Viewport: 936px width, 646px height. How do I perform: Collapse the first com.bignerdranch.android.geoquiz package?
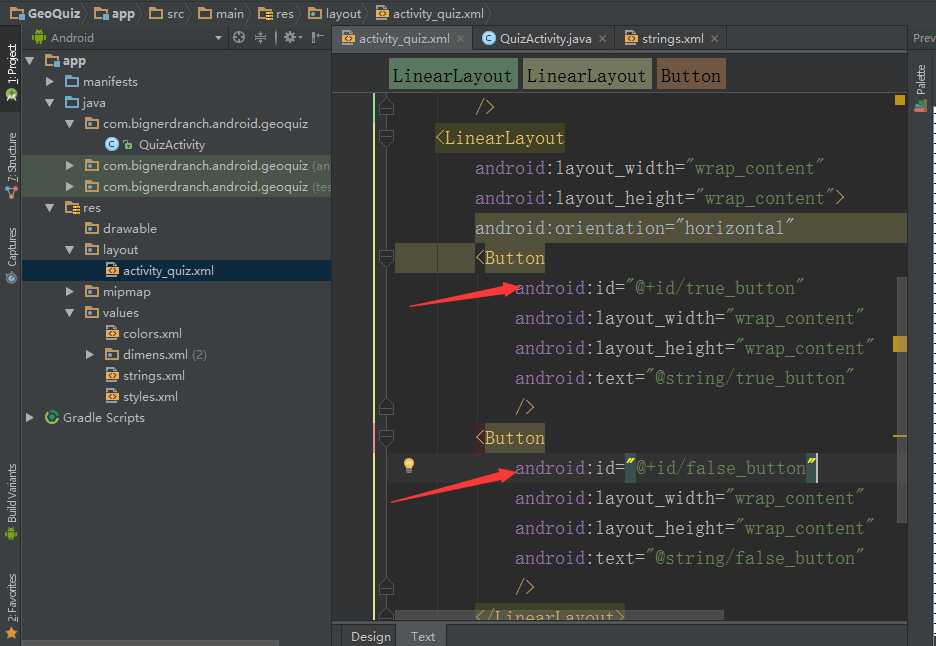[x=70, y=124]
